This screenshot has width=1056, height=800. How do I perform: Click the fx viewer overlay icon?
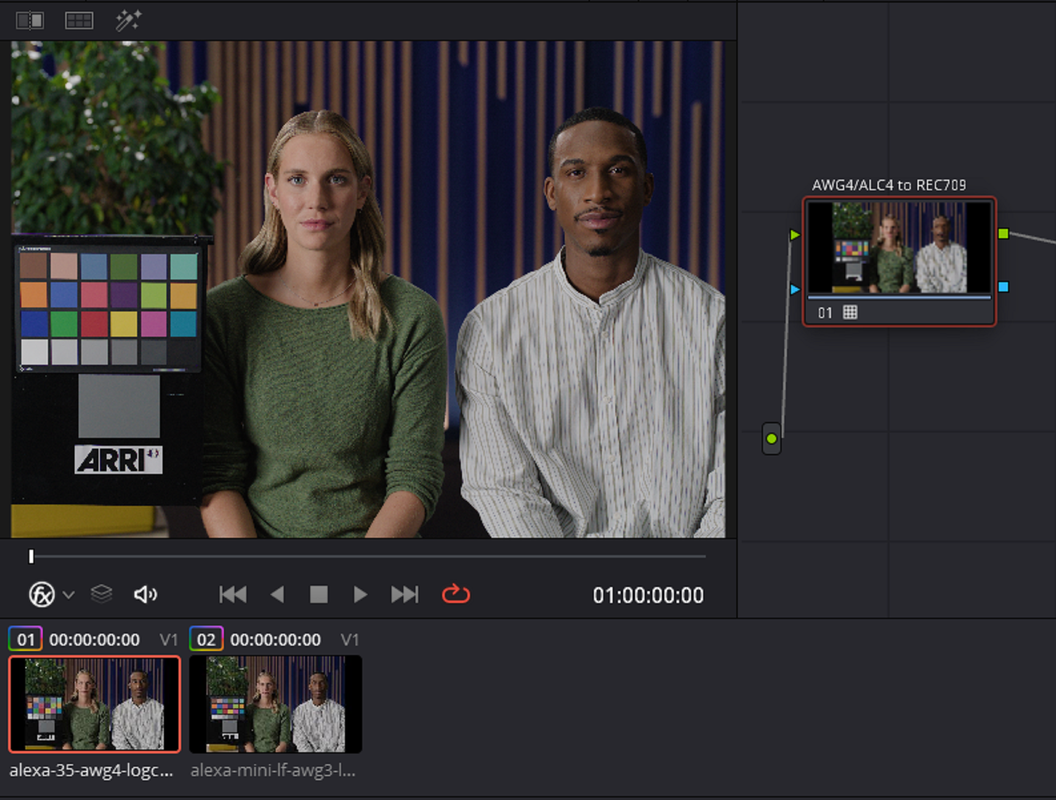(42, 595)
